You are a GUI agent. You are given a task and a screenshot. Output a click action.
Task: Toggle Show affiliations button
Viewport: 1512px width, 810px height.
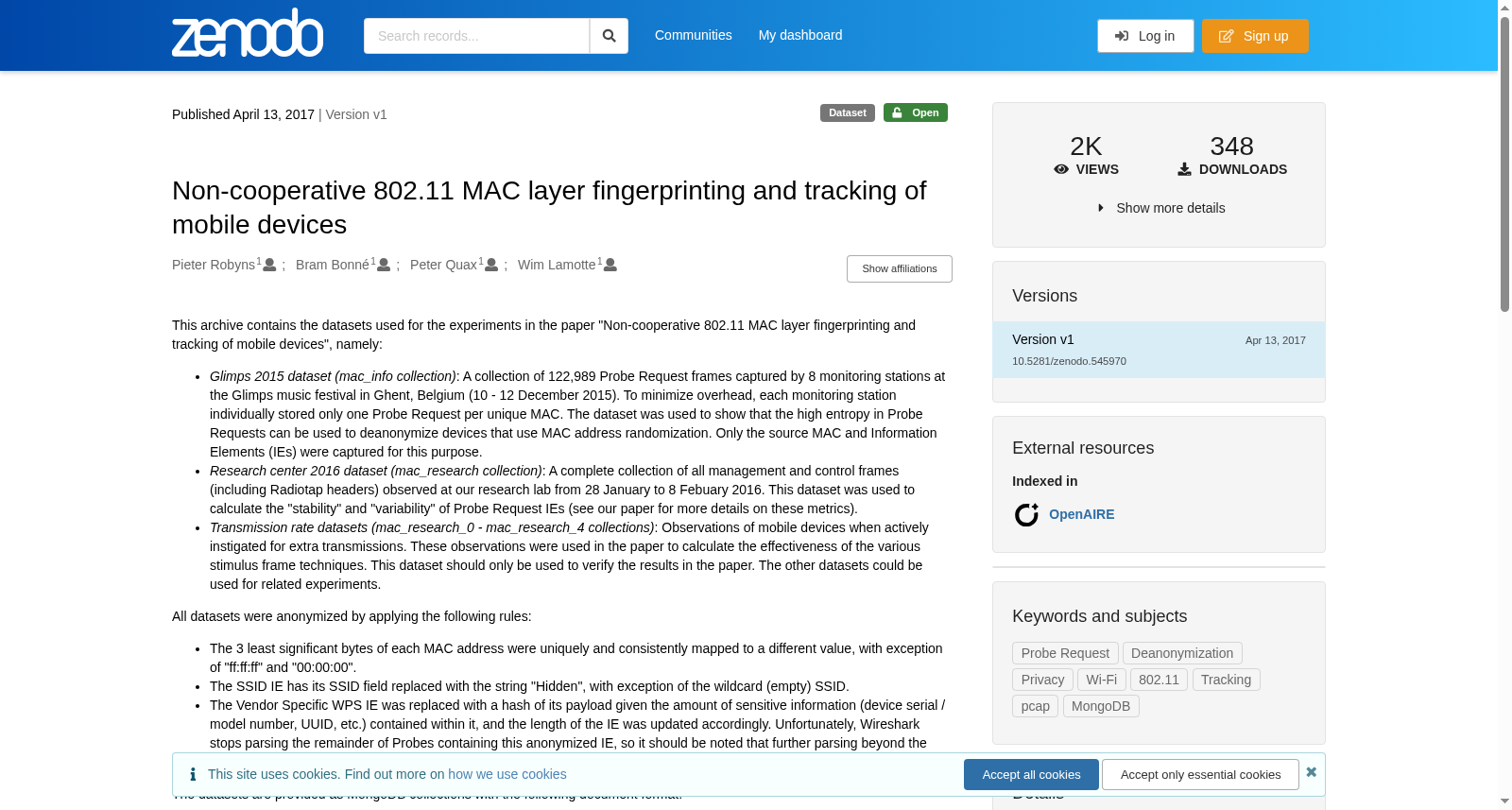[x=900, y=268]
